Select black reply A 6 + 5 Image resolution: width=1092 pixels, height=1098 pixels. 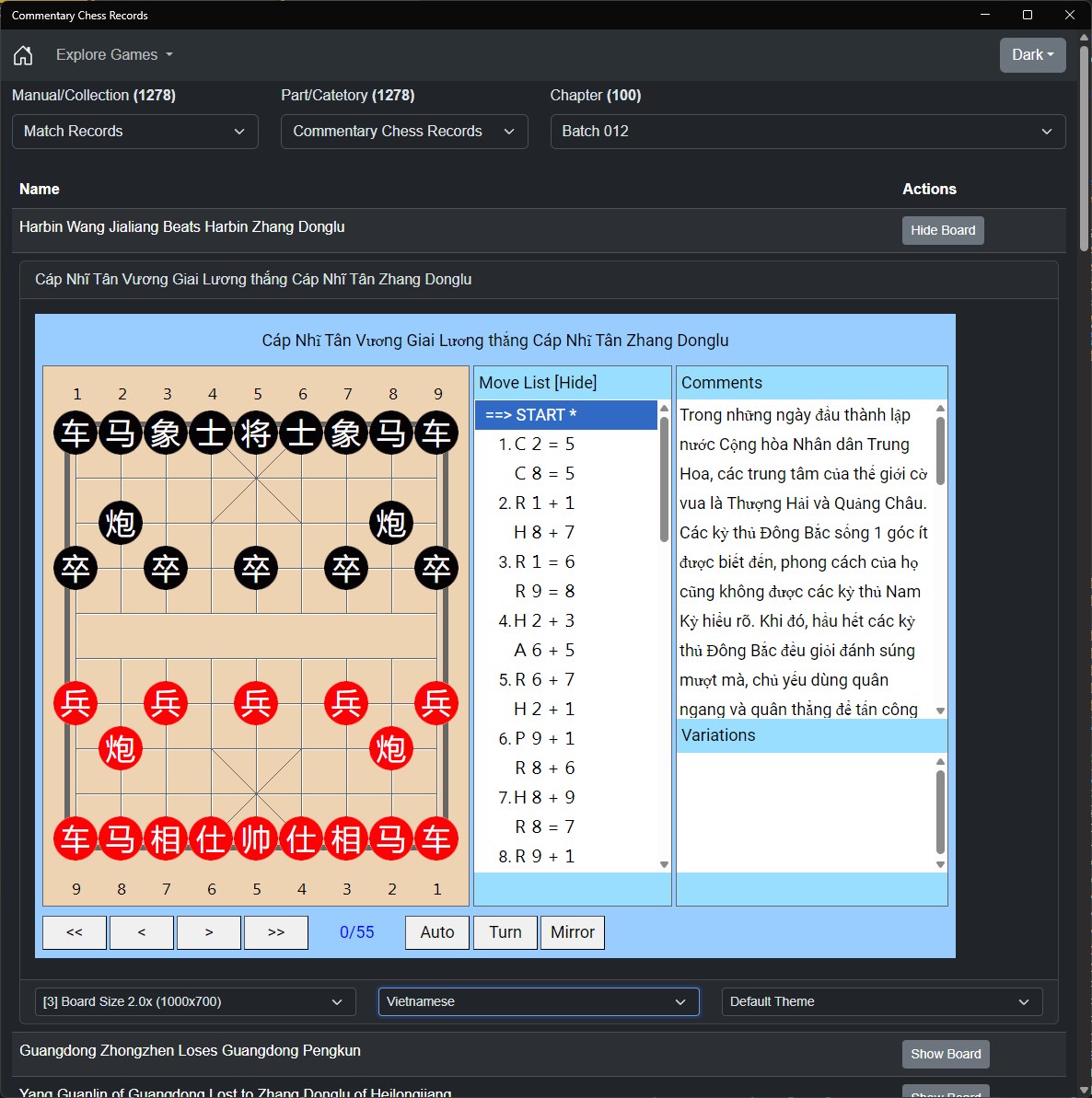[566, 650]
